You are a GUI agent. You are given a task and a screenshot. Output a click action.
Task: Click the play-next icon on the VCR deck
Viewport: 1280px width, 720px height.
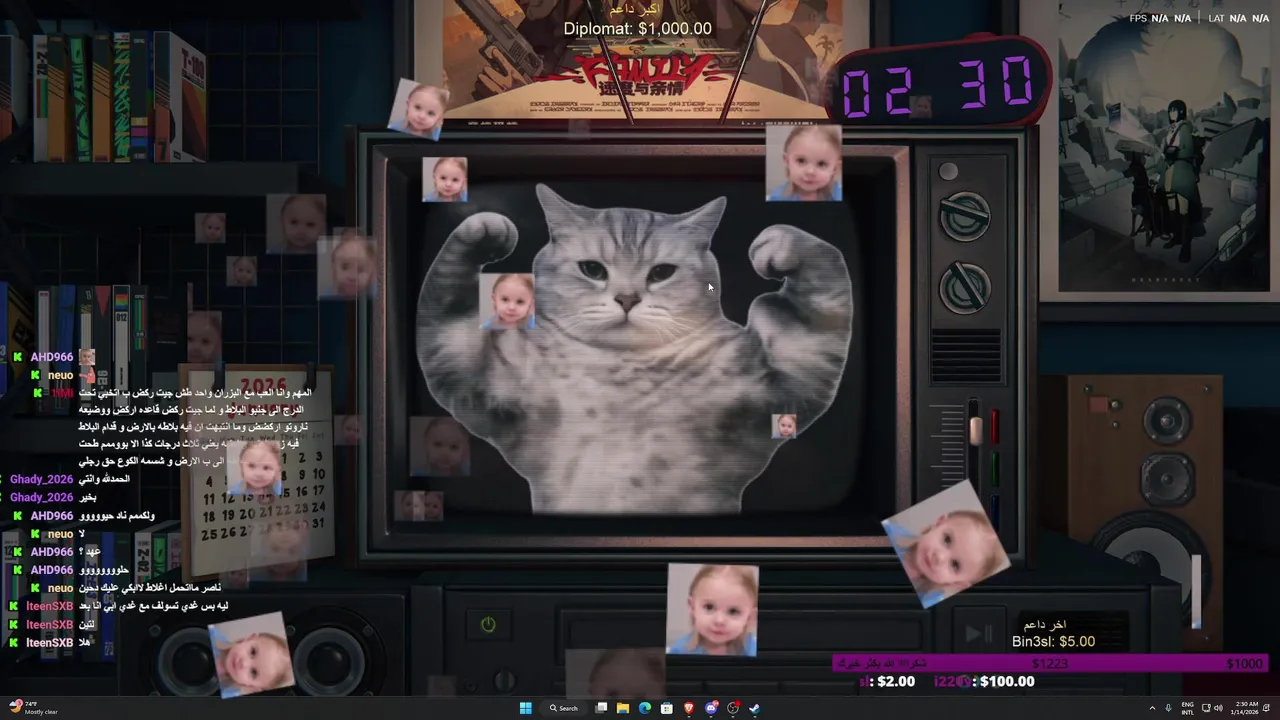coord(978,634)
